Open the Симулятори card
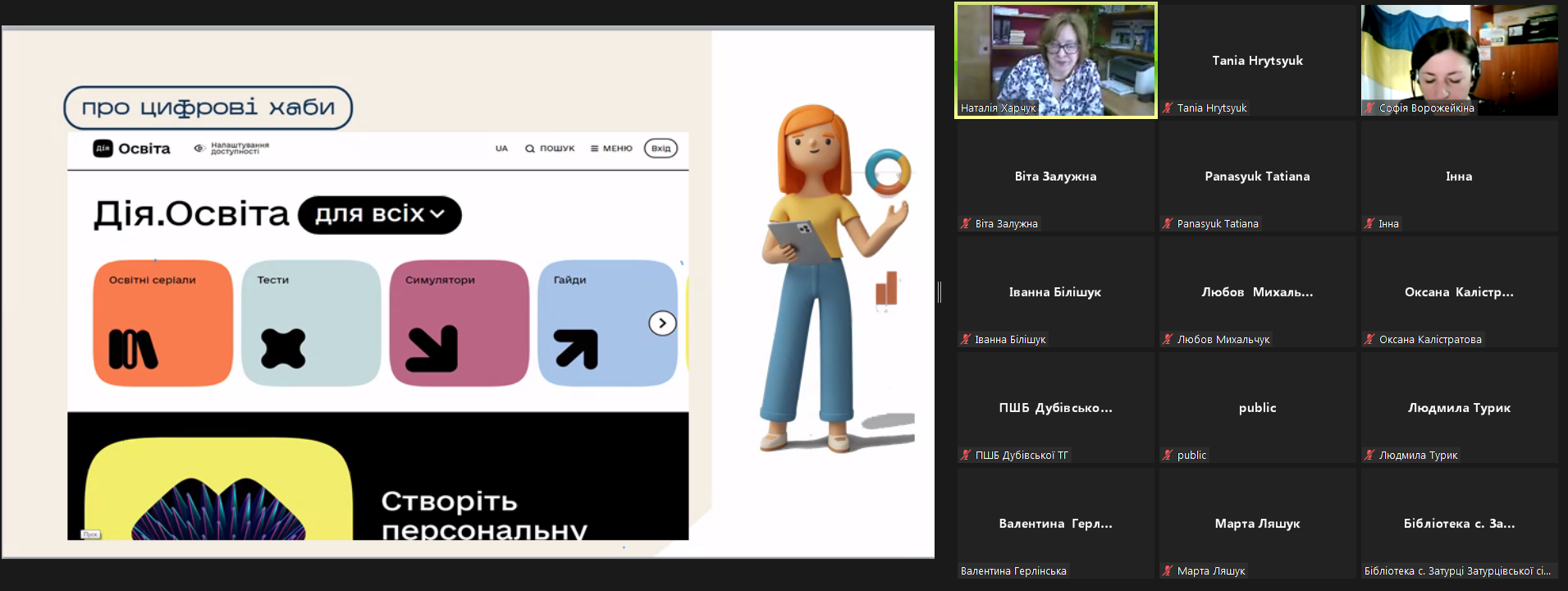 459,323
